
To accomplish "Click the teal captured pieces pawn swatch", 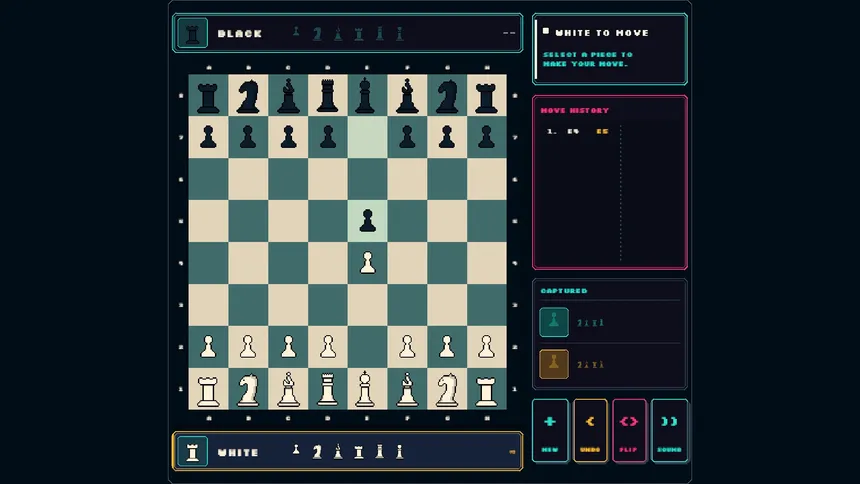I will pyautogui.click(x=554, y=322).
